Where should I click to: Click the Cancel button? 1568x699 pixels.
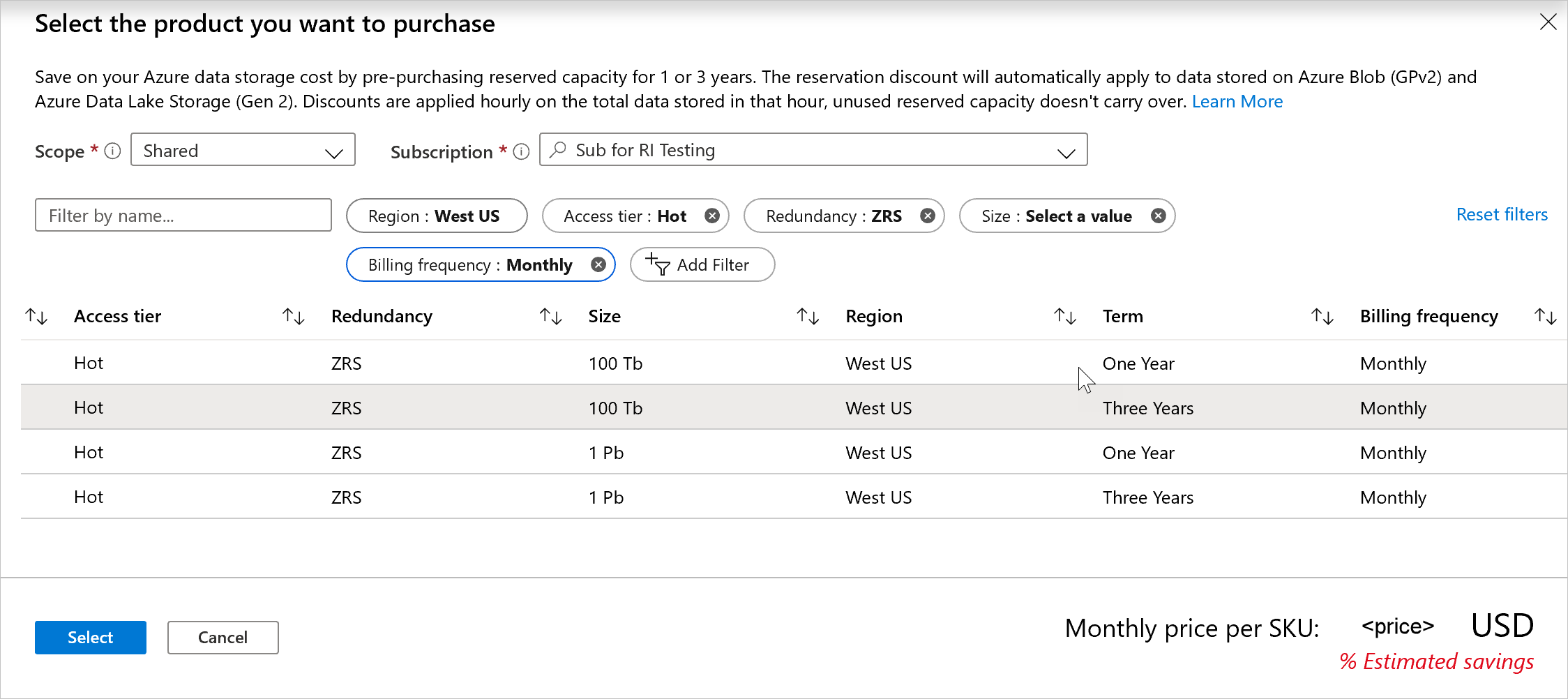point(223,637)
